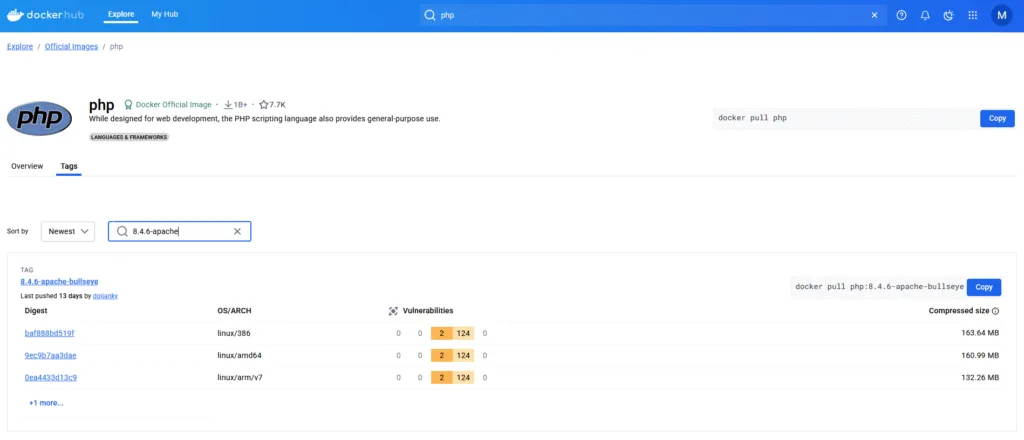Screen dimensions: 1024x440
Task: Switch to the Overview tab
Action: [27, 166]
